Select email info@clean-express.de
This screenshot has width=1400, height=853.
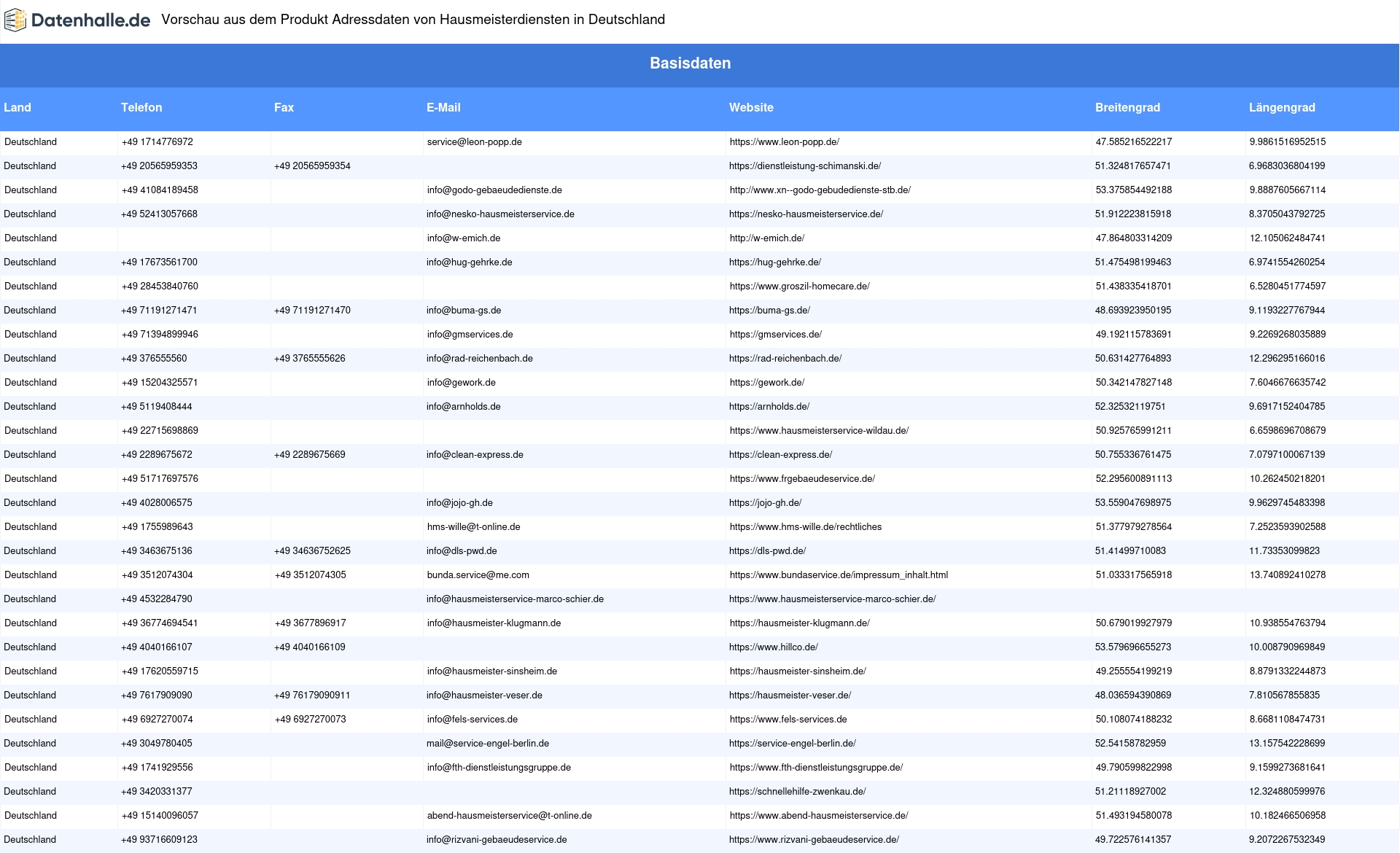475,455
